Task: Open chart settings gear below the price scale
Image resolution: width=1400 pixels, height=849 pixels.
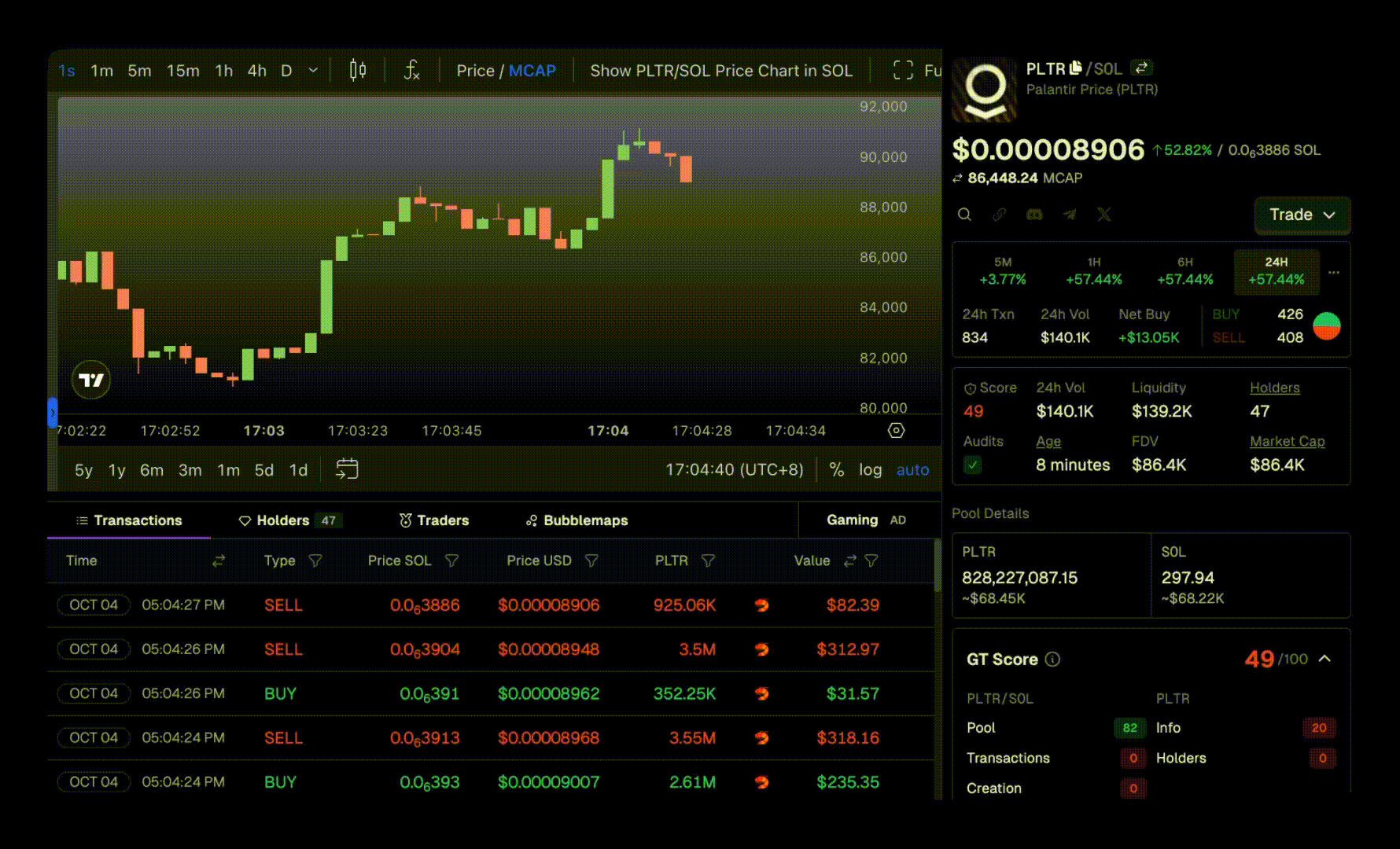Action: [896, 430]
